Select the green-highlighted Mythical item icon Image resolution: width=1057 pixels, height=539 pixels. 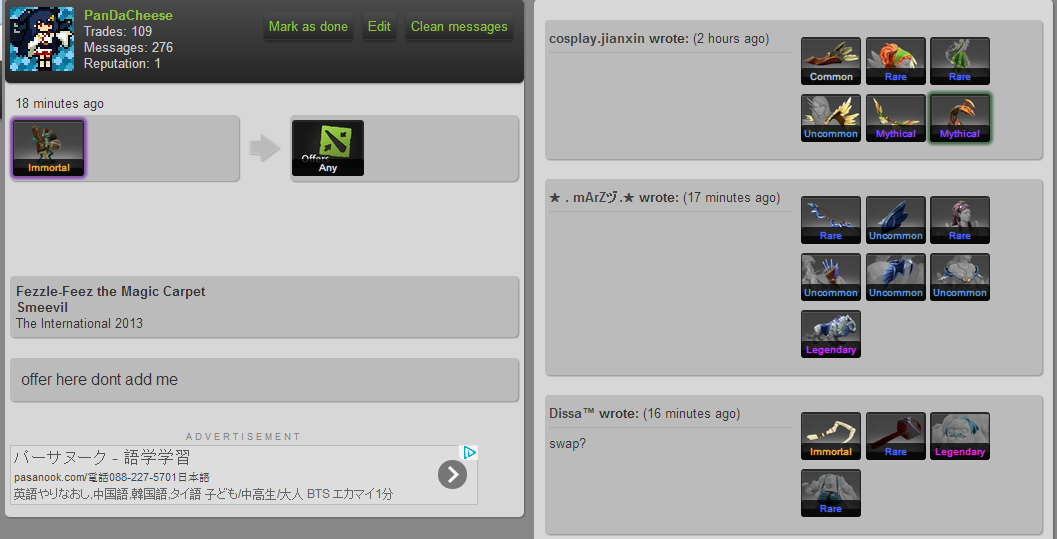click(960, 119)
